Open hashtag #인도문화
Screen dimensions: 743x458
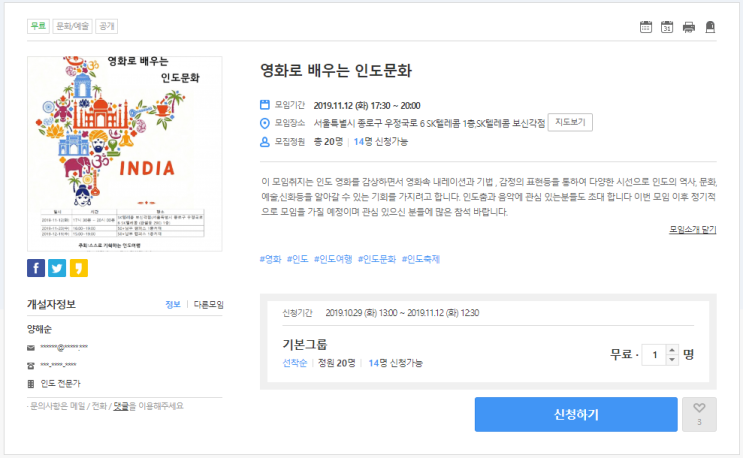(377, 259)
